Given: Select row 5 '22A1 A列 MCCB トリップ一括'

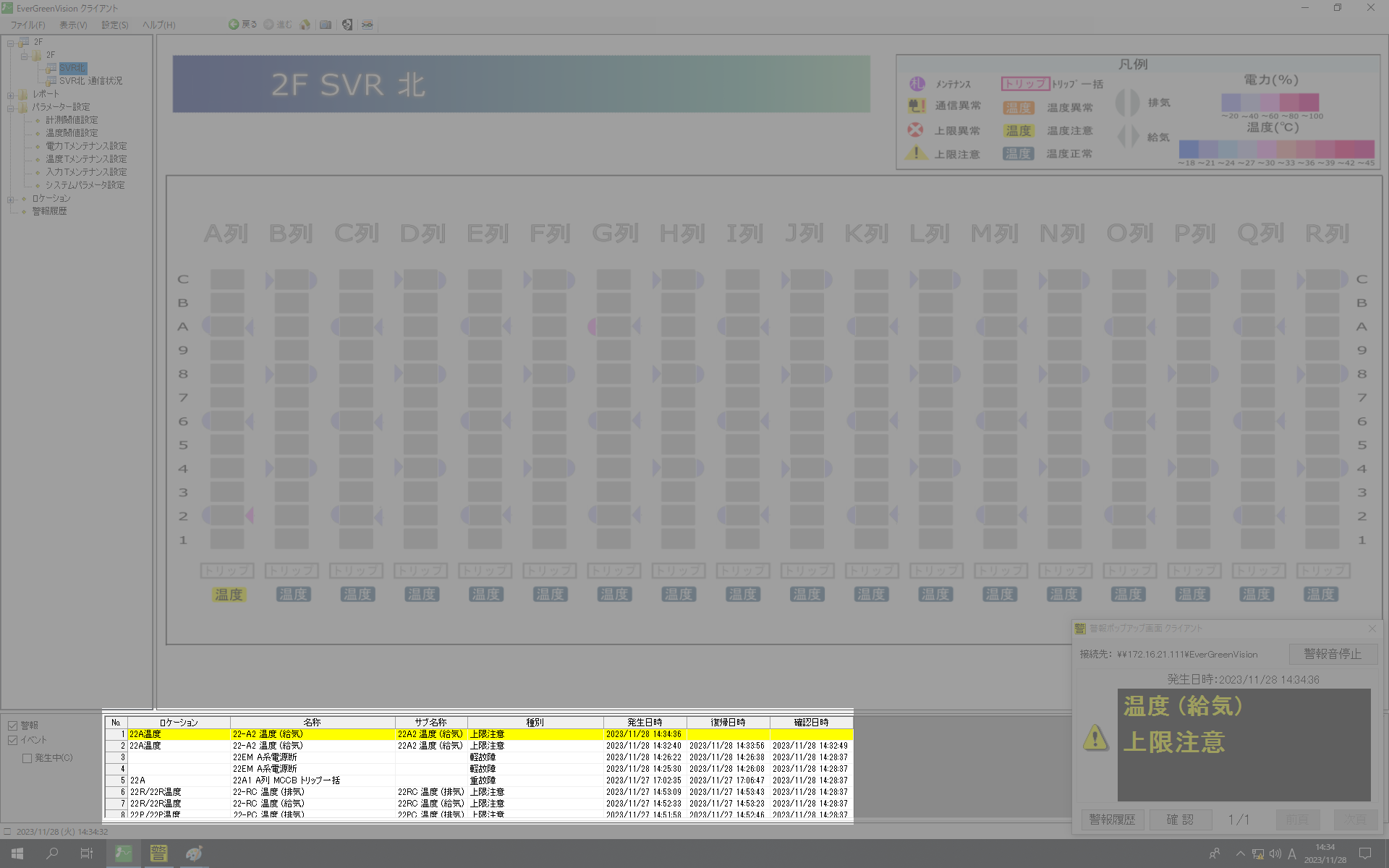Looking at the screenshot, I should 479,780.
